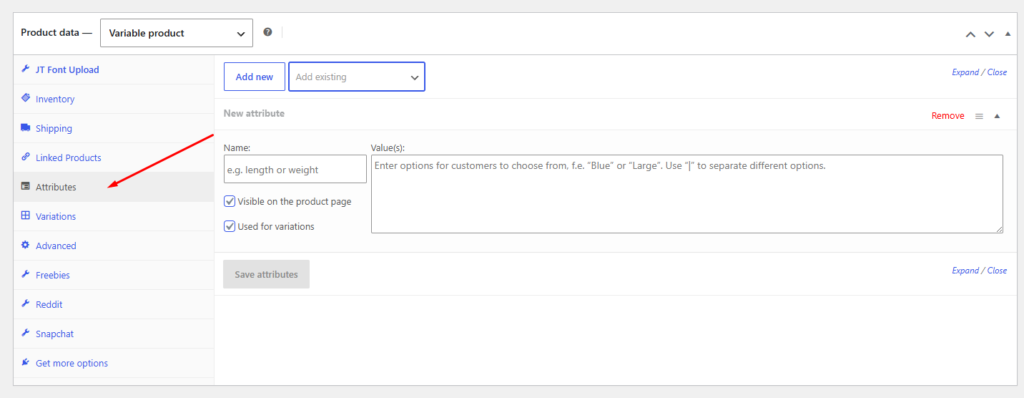Open the Reddit tab
Image resolution: width=1024 pixels, height=398 pixels.
click(114, 305)
